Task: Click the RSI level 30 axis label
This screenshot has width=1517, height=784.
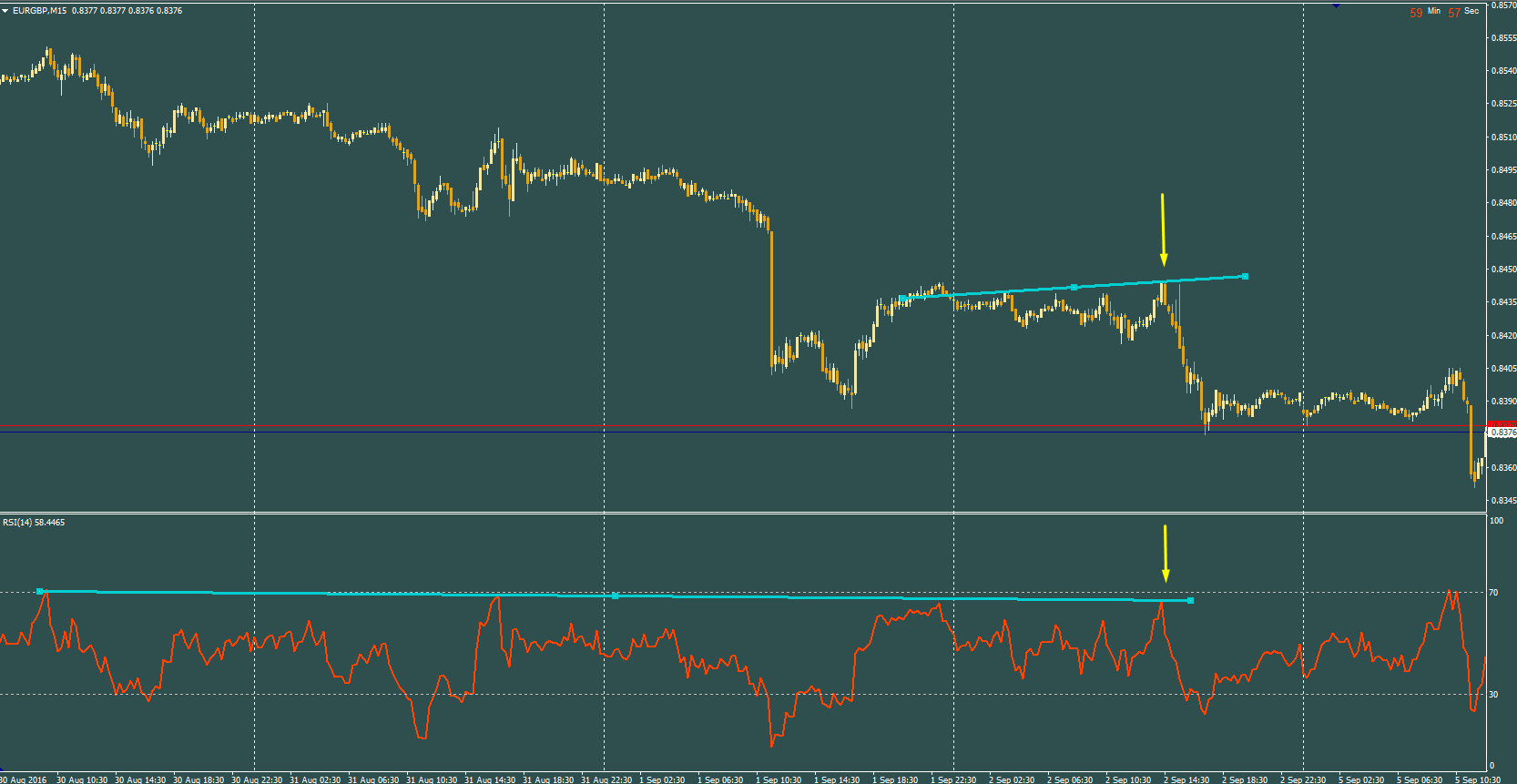Action: (1493, 695)
